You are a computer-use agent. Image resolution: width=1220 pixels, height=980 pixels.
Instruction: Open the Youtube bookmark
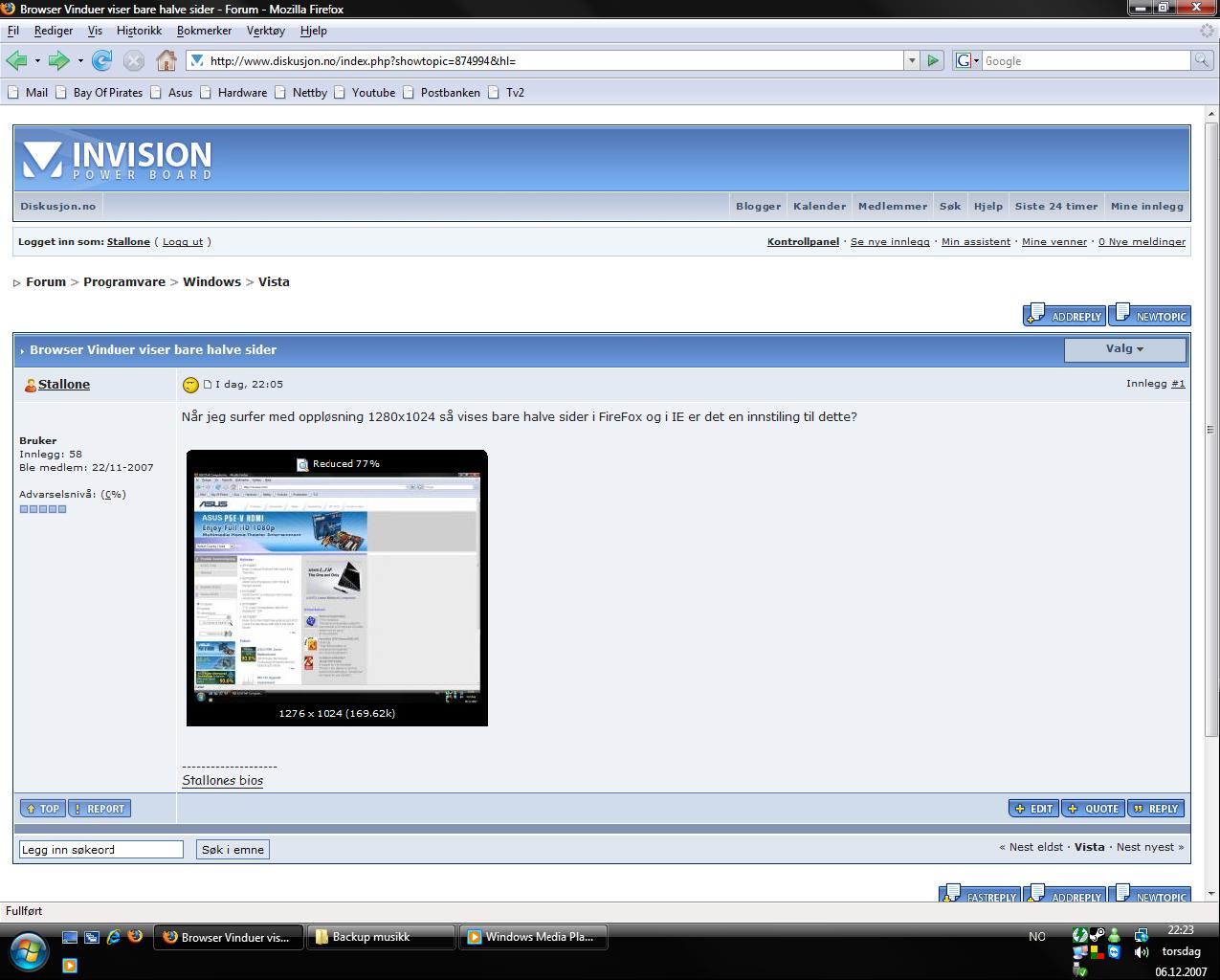(364, 93)
